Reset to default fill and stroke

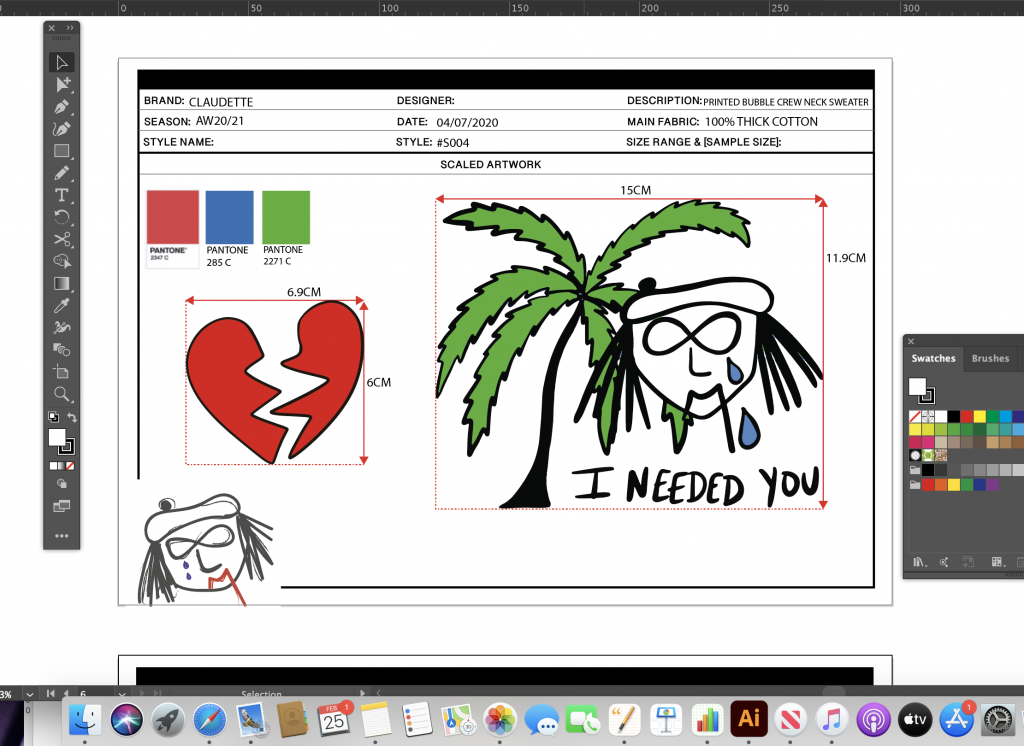click(53, 417)
